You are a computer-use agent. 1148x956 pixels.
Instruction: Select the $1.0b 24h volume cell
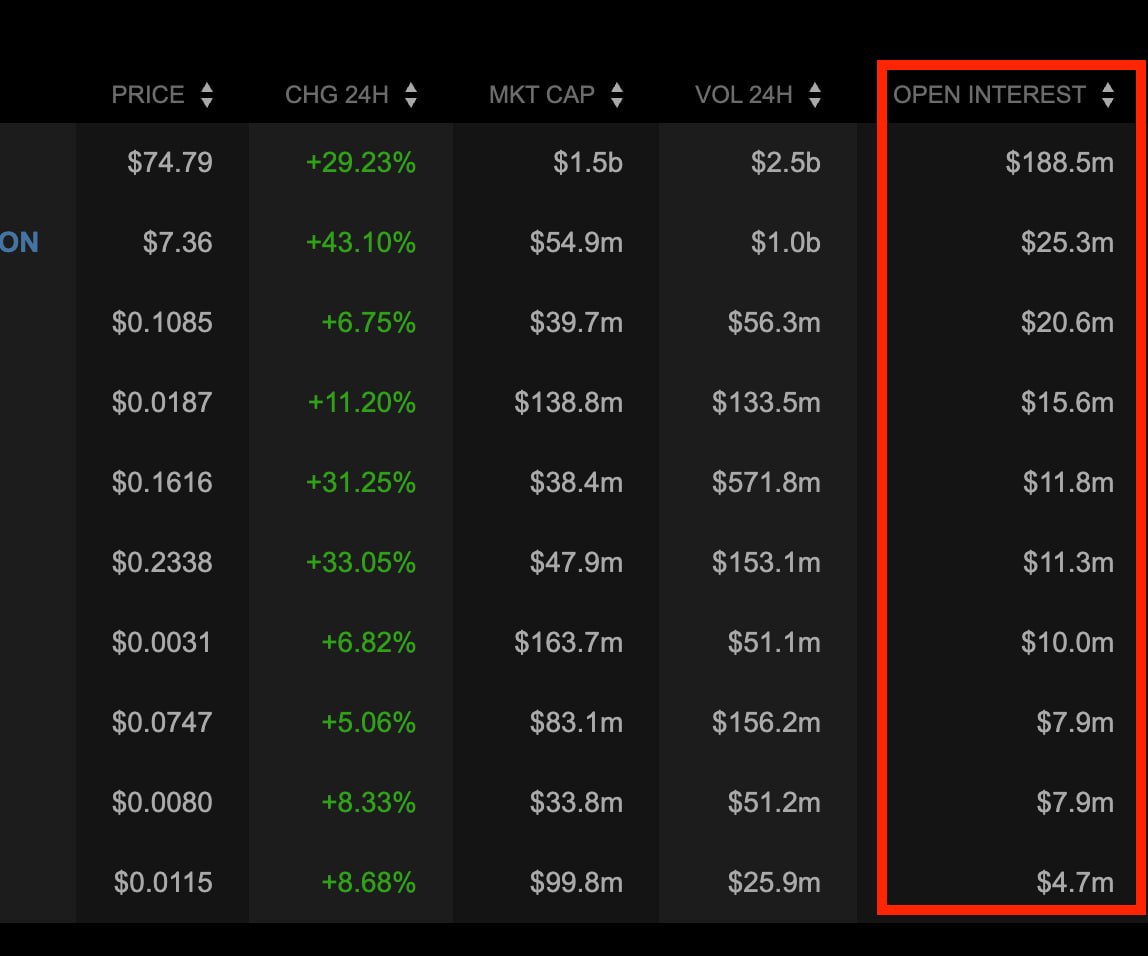point(786,242)
